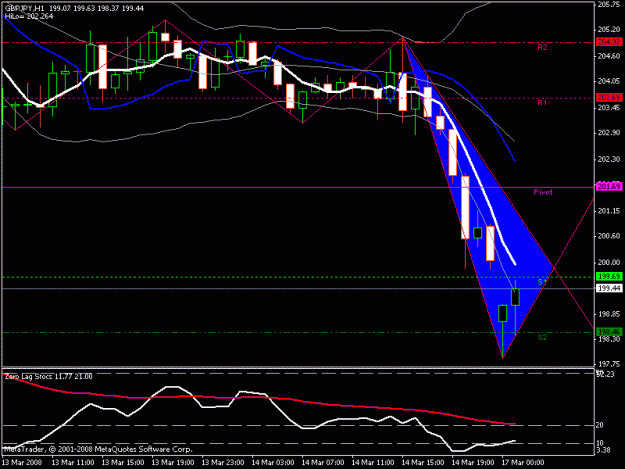Click the GBPJPY,H1 symbol header text
Screen dimensions: 625x469
coord(24,8)
